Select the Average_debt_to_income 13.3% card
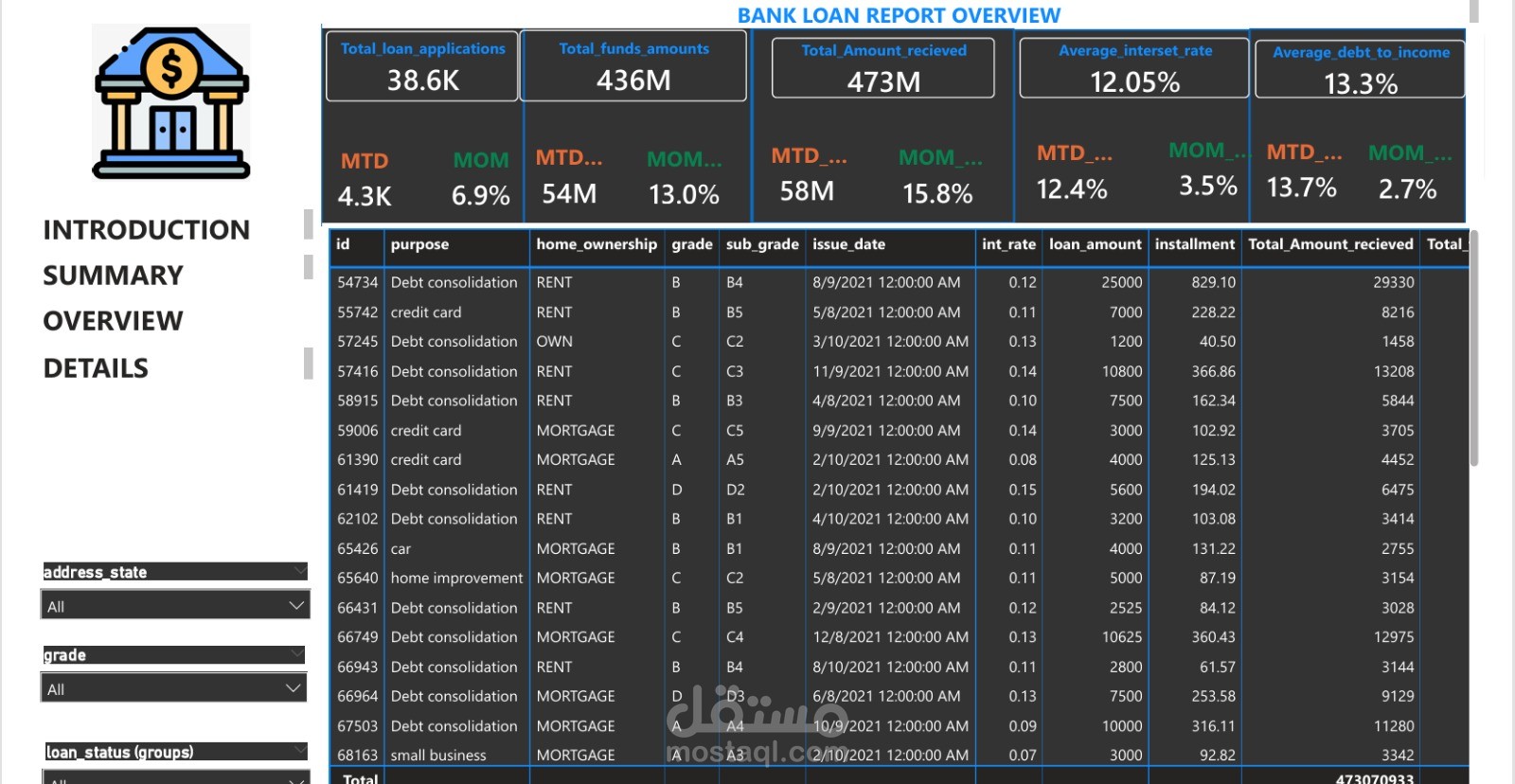This screenshot has width=1515, height=784. coord(1361,69)
